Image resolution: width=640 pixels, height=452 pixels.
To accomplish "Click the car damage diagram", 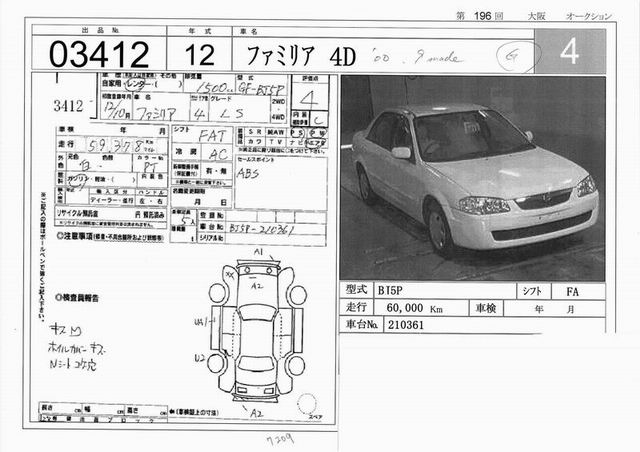I will (x=257, y=332).
